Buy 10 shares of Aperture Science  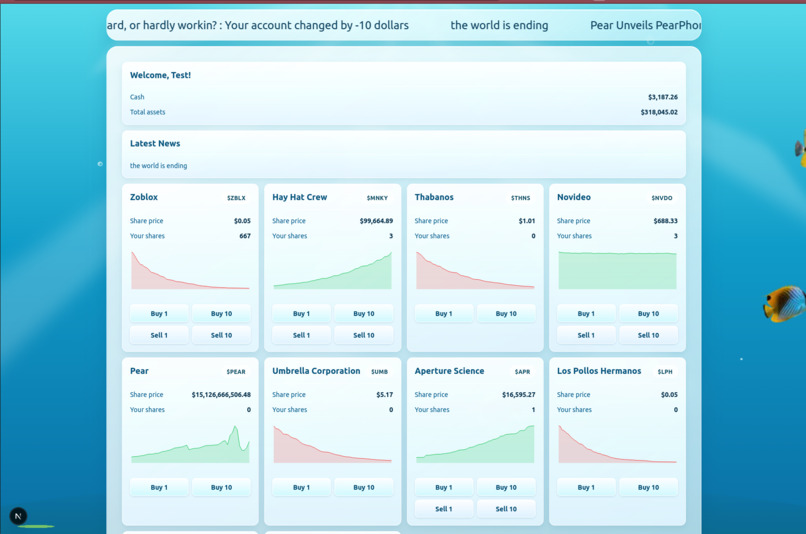click(506, 487)
